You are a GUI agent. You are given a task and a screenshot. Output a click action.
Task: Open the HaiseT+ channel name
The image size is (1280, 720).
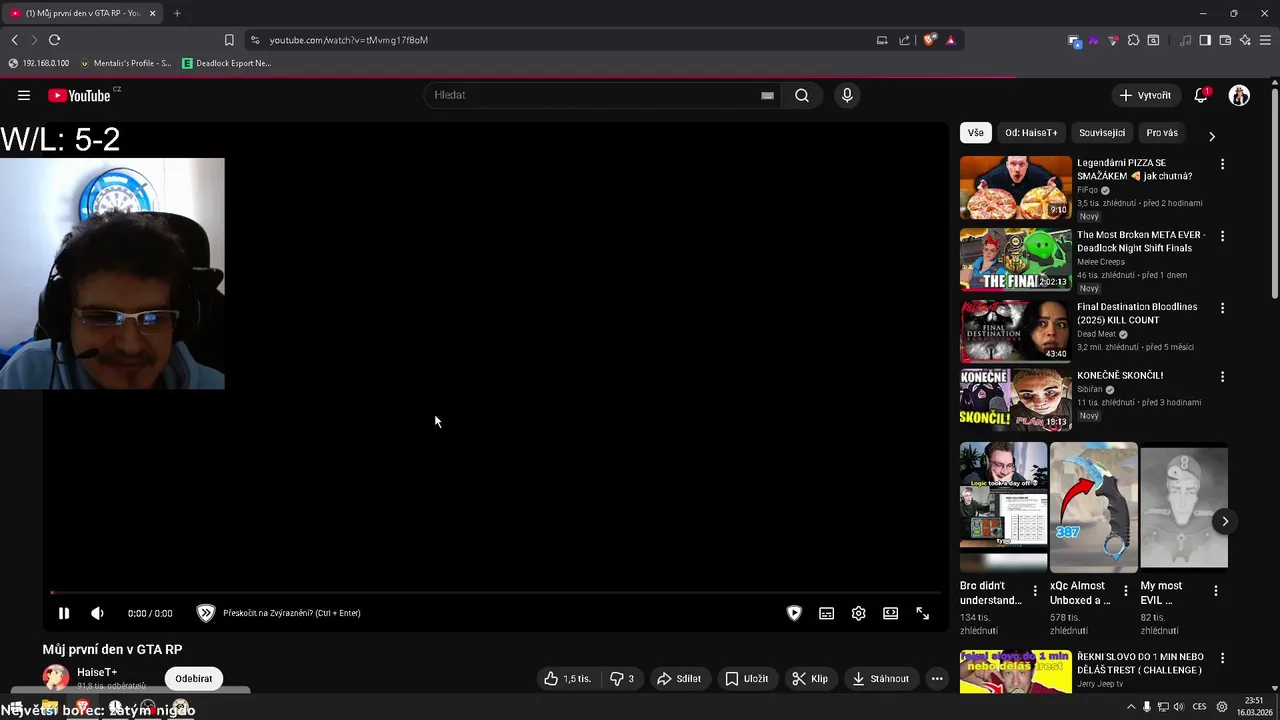click(97, 672)
